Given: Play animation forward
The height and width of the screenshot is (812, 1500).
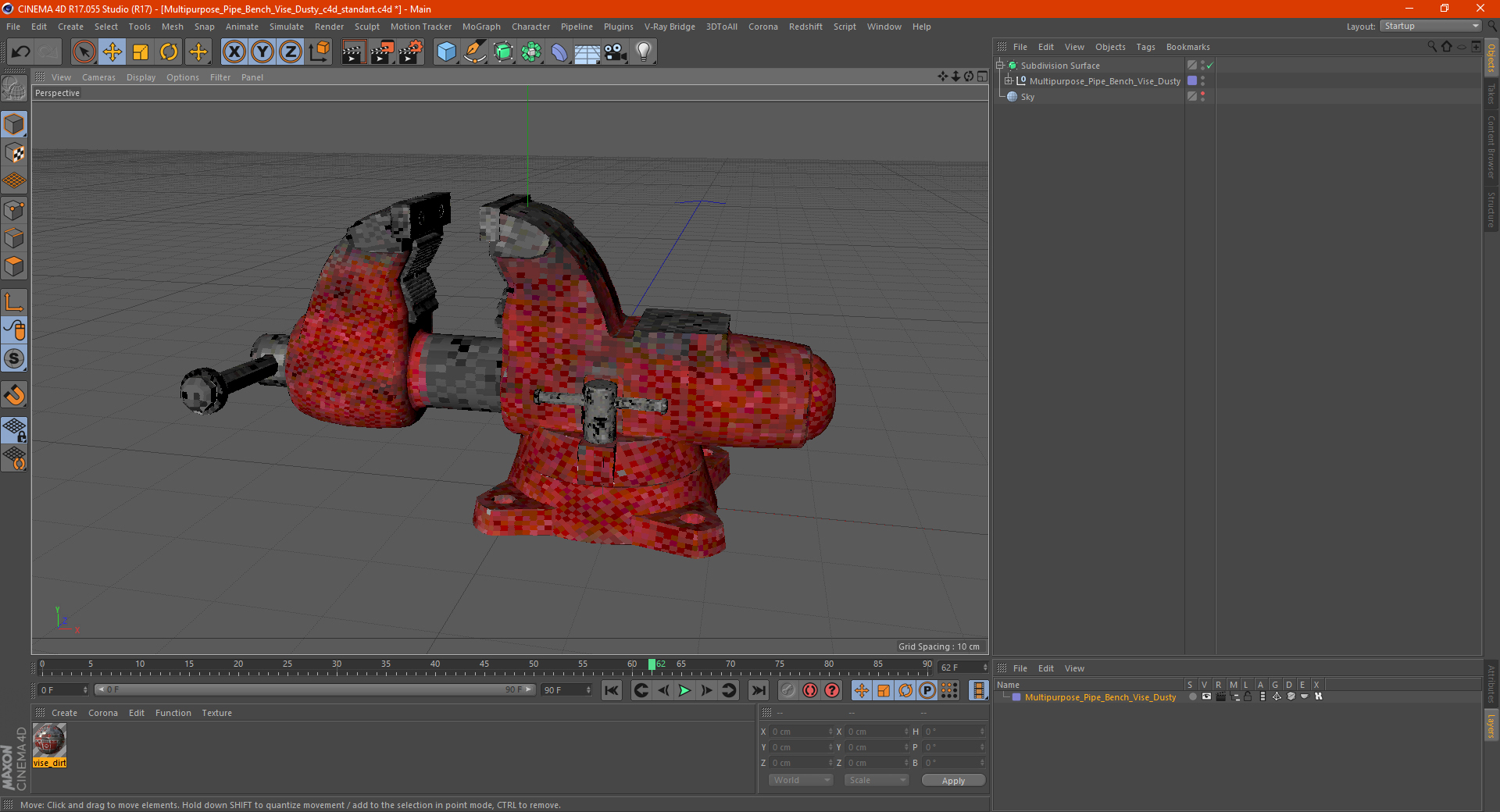Looking at the screenshot, I should 684,690.
